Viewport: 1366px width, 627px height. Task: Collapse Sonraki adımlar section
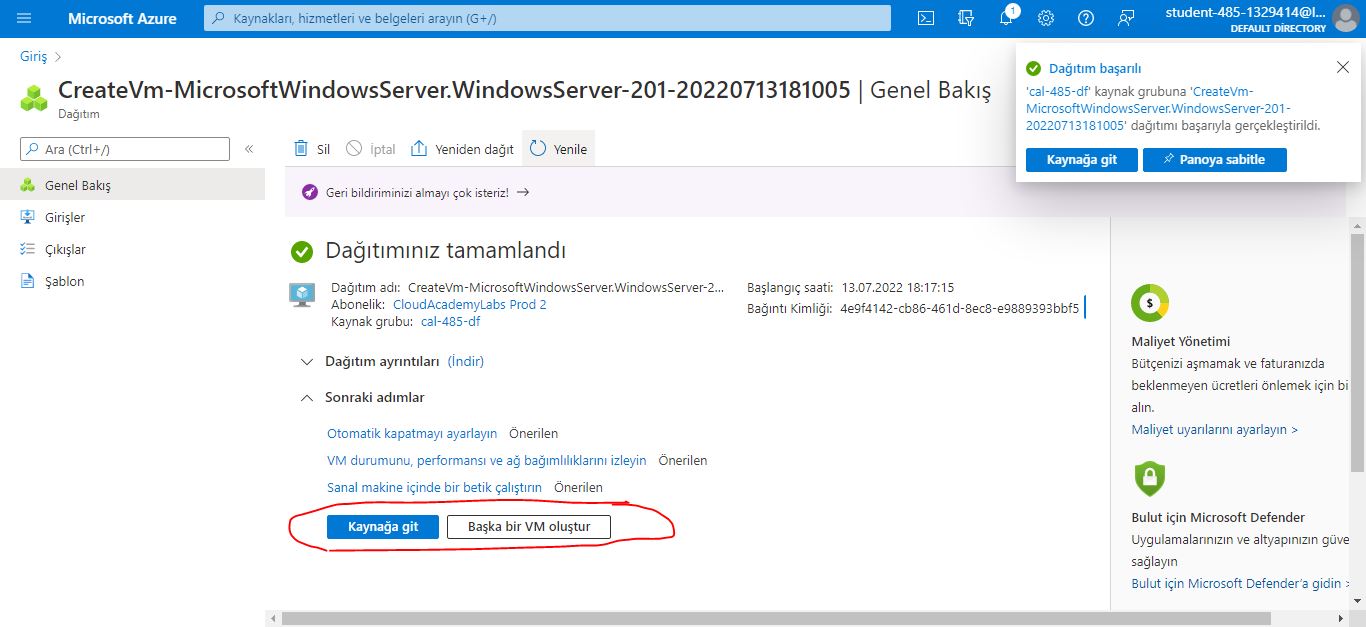307,397
